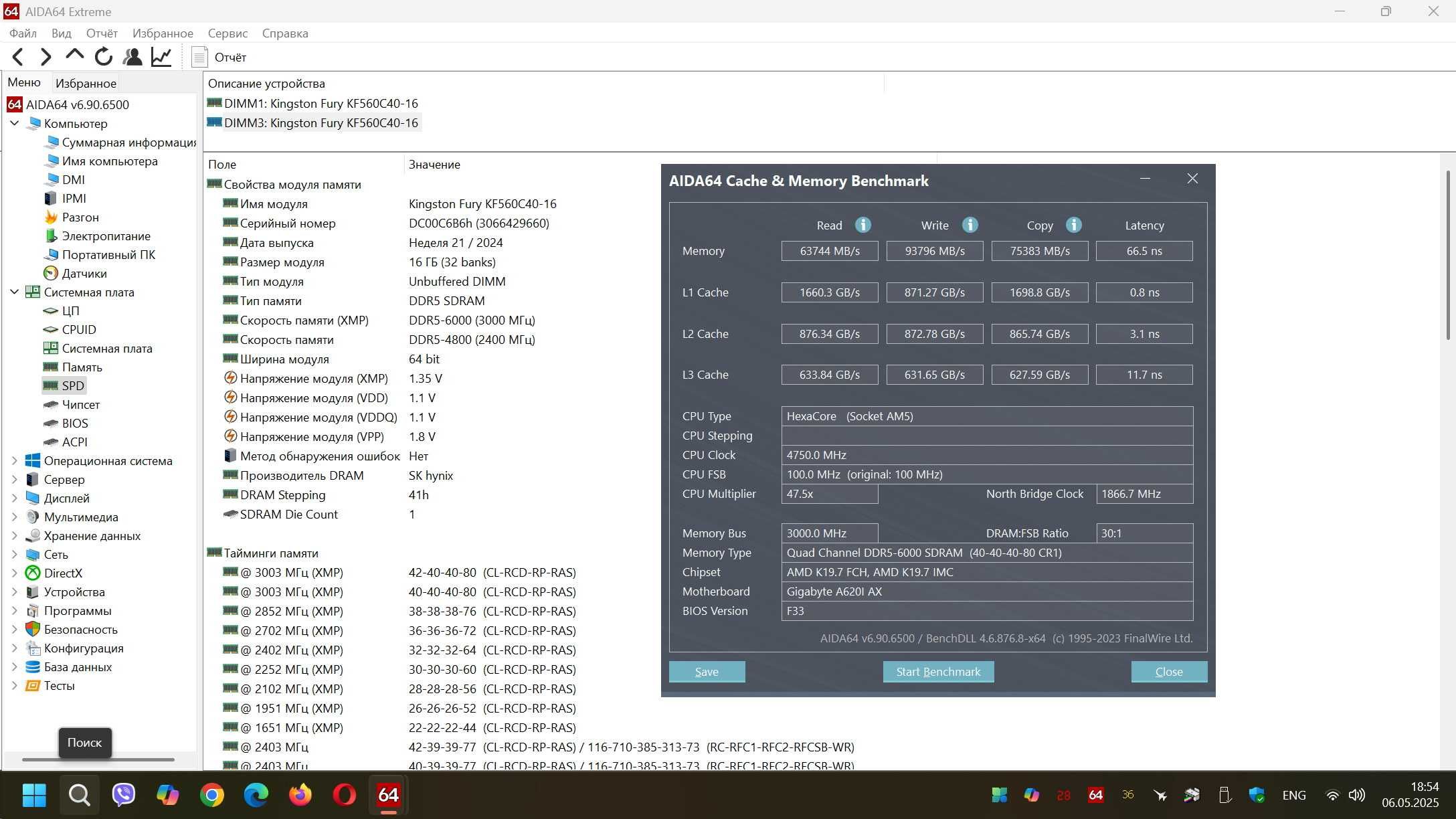Open Windows Start menu
The height and width of the screenshot is (819, 1456).
point(34,795)
